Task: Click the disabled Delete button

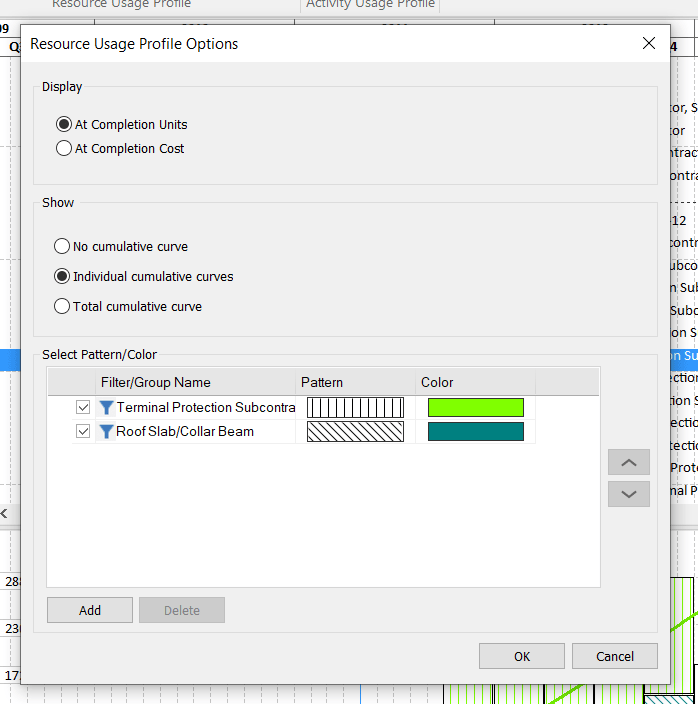Action: coord(182,610)
